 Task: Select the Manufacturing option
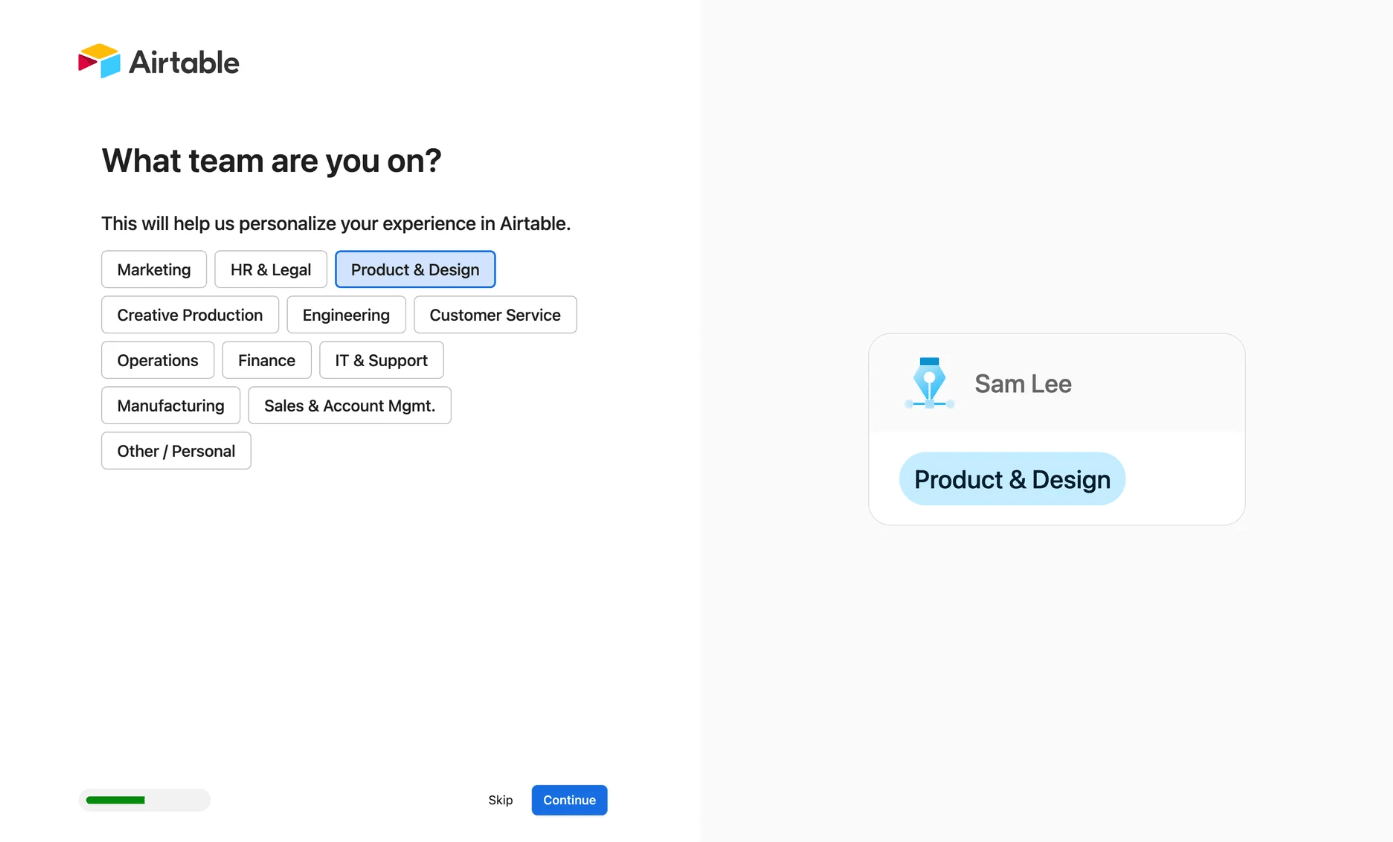[x=171, y=406]
